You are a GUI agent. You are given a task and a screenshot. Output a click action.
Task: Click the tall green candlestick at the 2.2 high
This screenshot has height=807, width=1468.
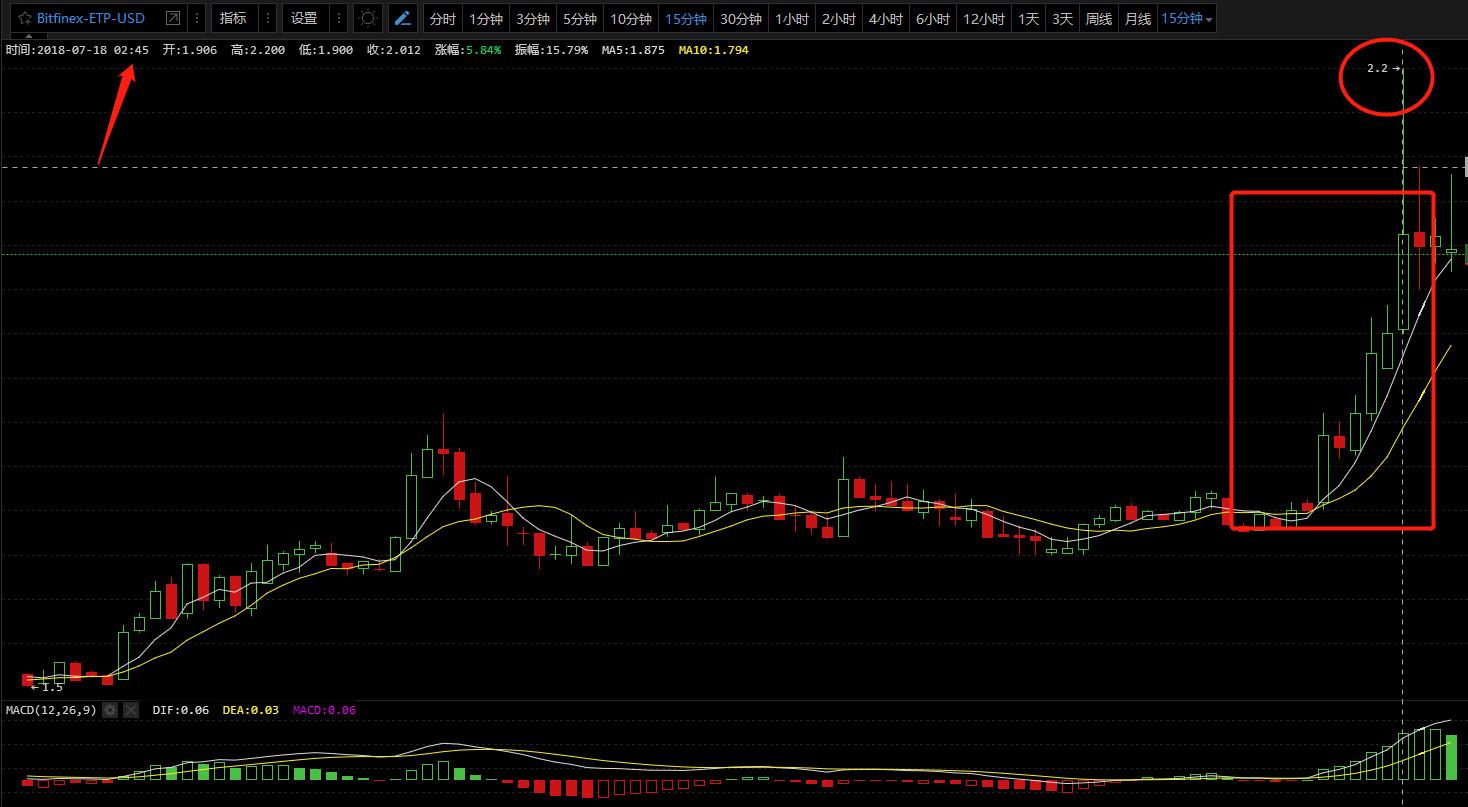[x=1403, y=280]
